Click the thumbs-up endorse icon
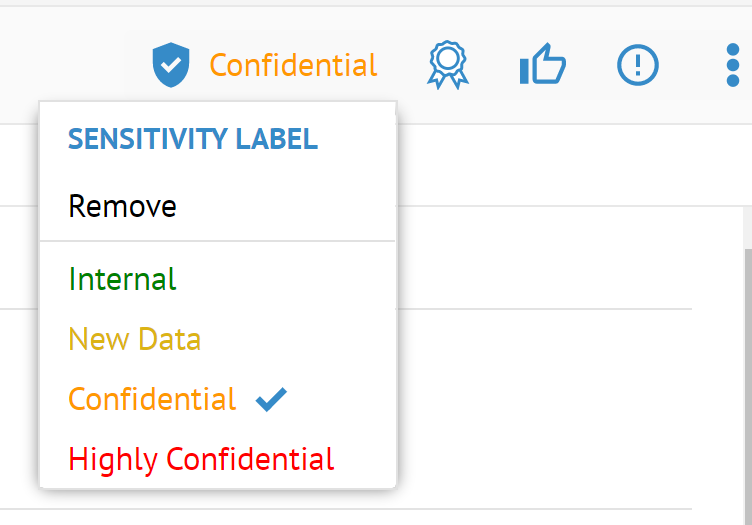 click(x=542, y=67)
